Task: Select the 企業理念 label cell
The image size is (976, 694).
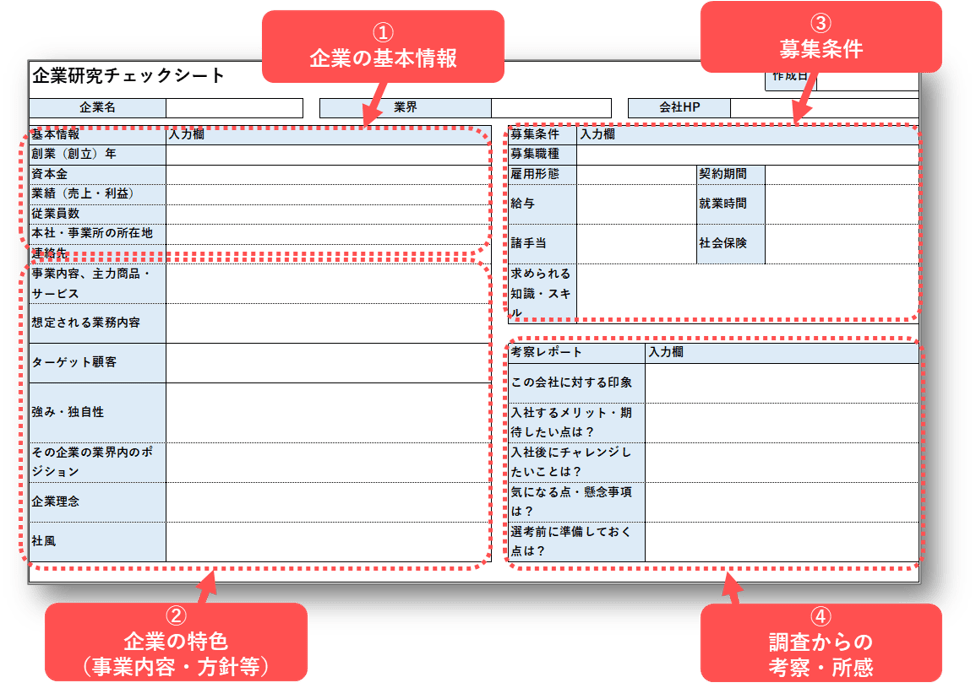Action: (98, 502)
